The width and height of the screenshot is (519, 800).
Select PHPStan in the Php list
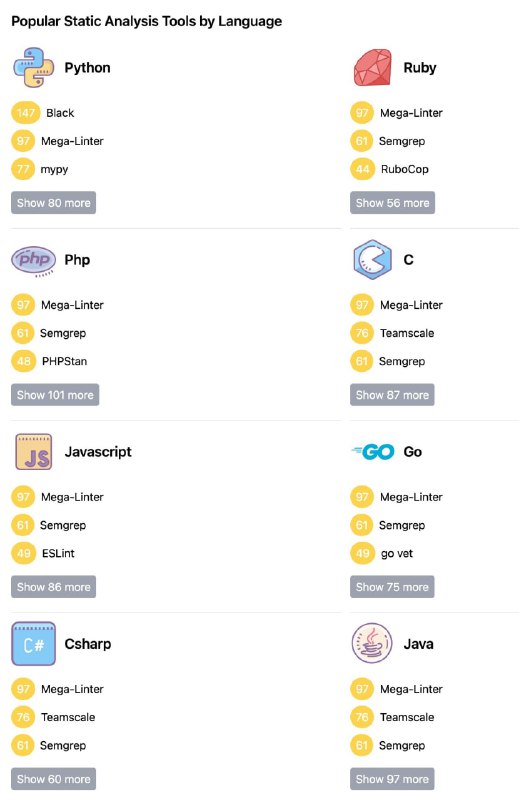64,361
